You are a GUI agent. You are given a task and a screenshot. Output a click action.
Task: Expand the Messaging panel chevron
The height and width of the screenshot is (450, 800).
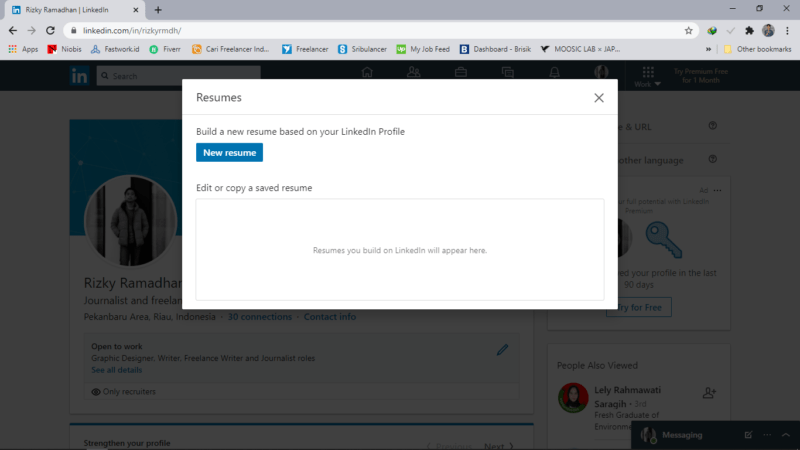(786, 435)
